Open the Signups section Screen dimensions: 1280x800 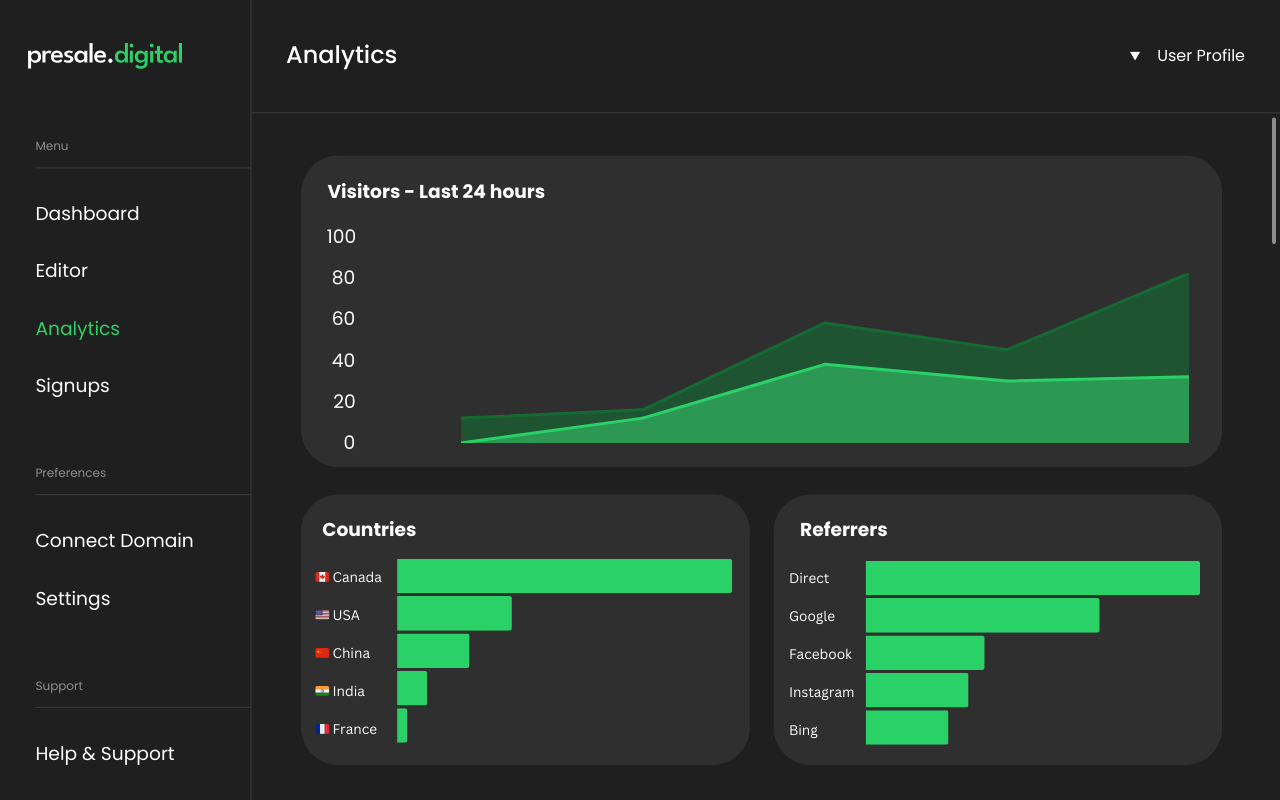pyautogui.click(x=73, y=386)
